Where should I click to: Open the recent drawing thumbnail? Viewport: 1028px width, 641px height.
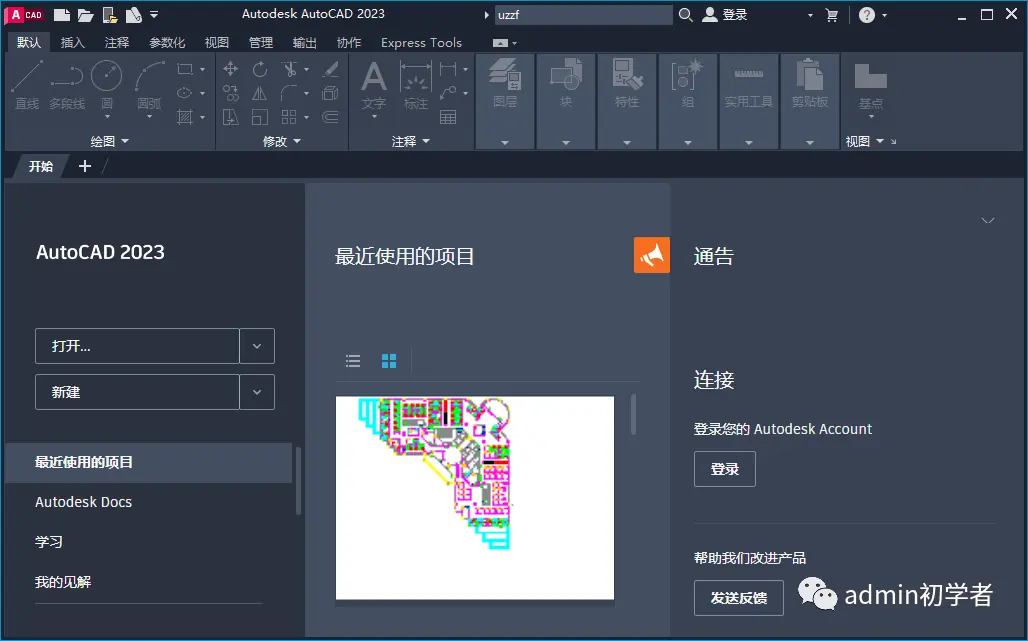pyautogui.click(x=475, y=497)
